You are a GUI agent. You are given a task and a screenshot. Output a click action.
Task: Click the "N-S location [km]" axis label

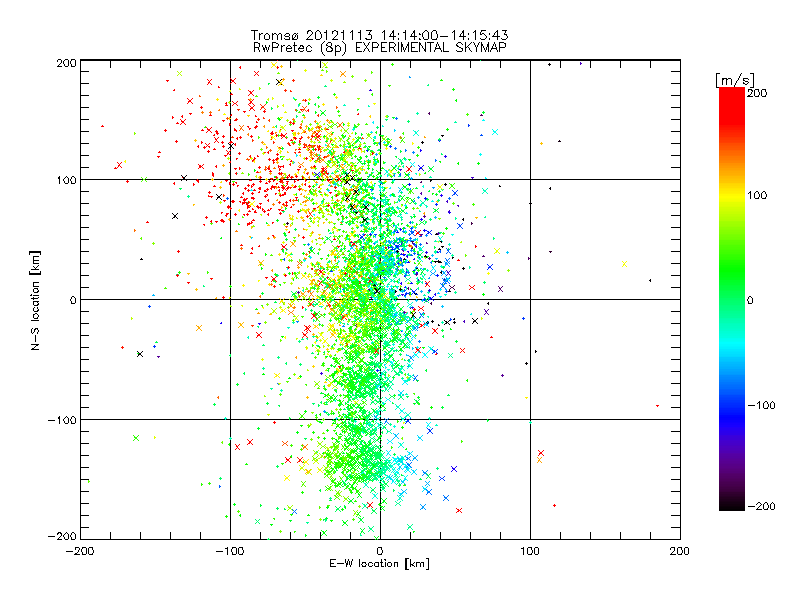point(35,301)
